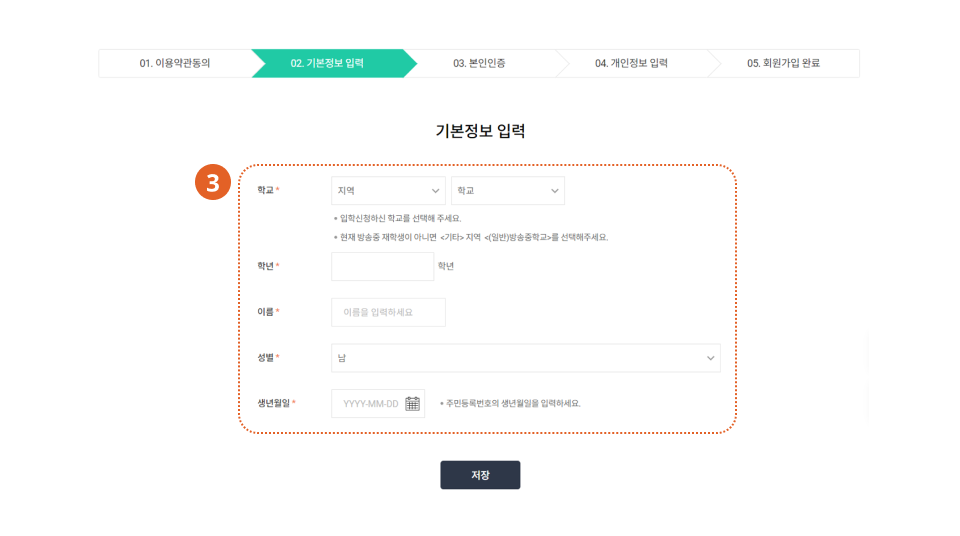The width and height of the screenshot is (960, 536).
Task: Click the 학년 * field label
Action: (x=268, y=266)
